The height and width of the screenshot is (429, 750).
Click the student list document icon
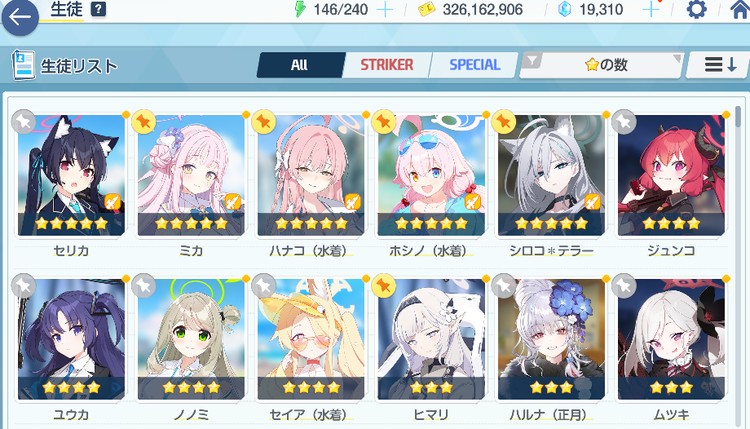pos(23,65)
